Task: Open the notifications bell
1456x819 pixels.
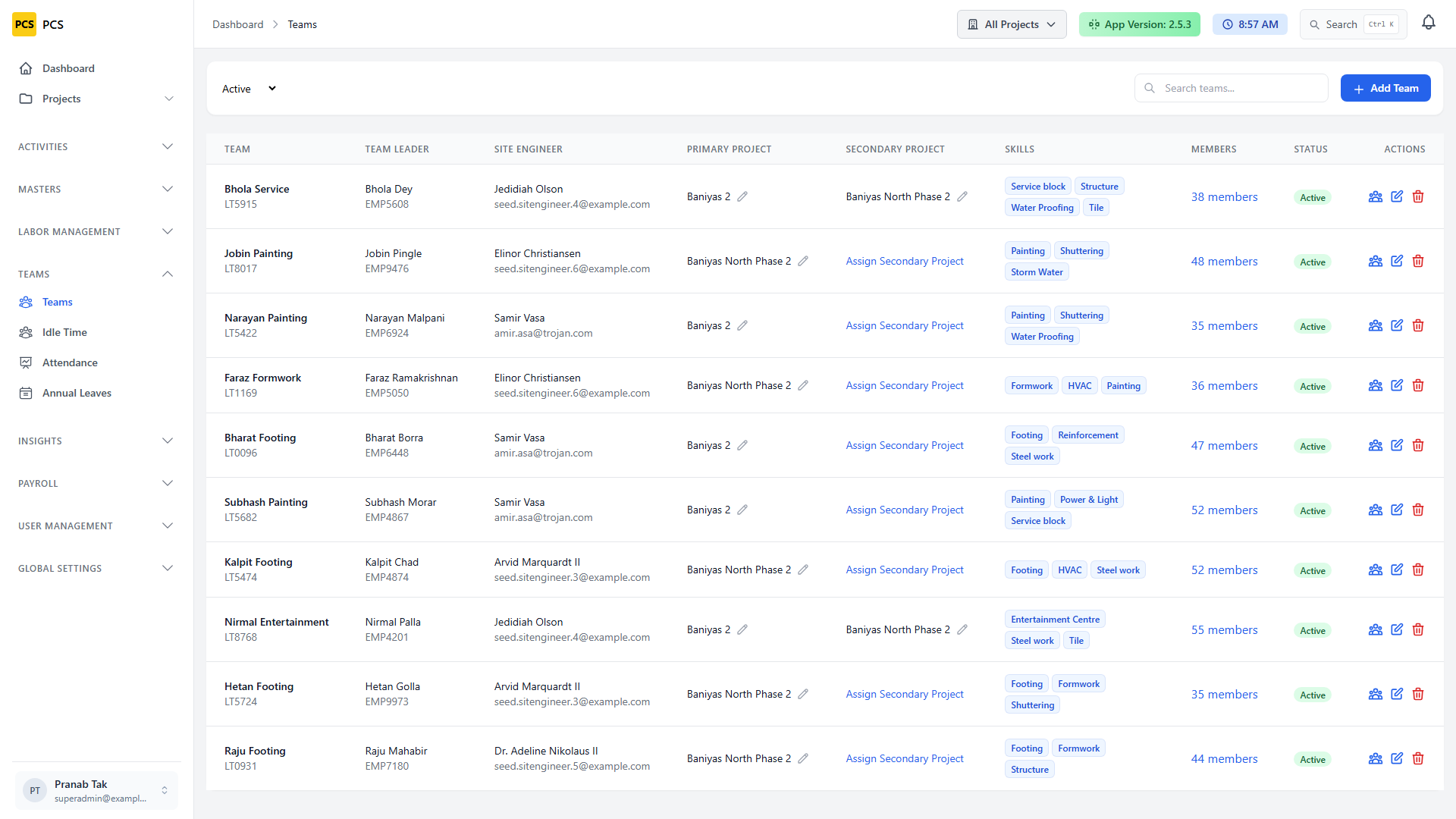Action: tap(1429, 23)
